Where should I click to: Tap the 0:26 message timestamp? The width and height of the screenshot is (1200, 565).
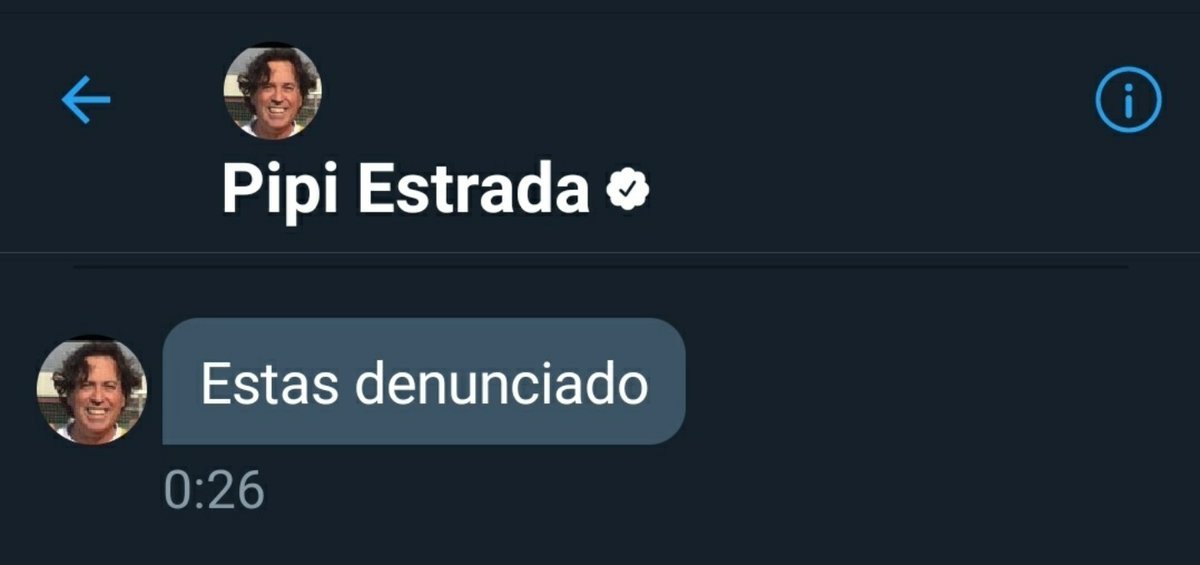pos(214,491)
